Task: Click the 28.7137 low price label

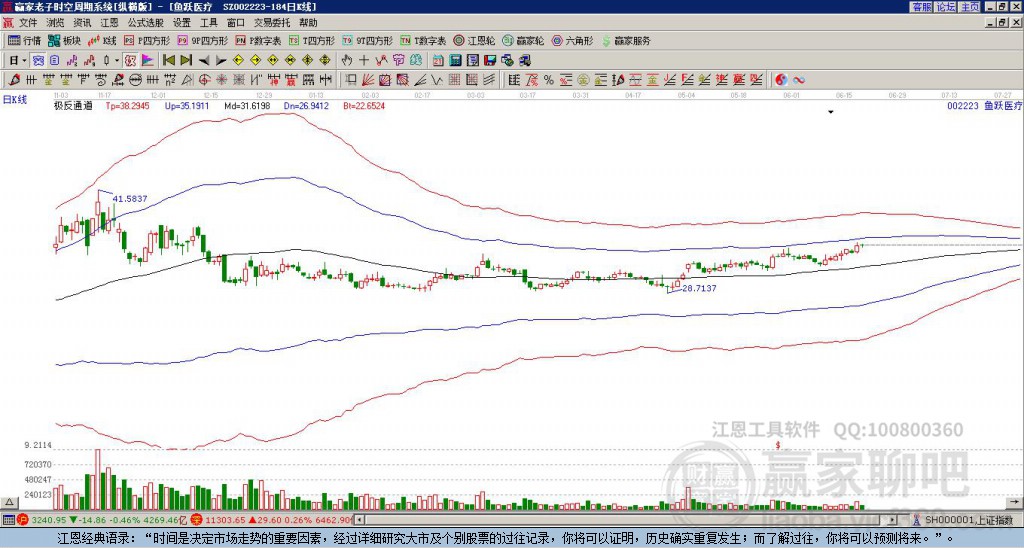Action: coord(699,287)
